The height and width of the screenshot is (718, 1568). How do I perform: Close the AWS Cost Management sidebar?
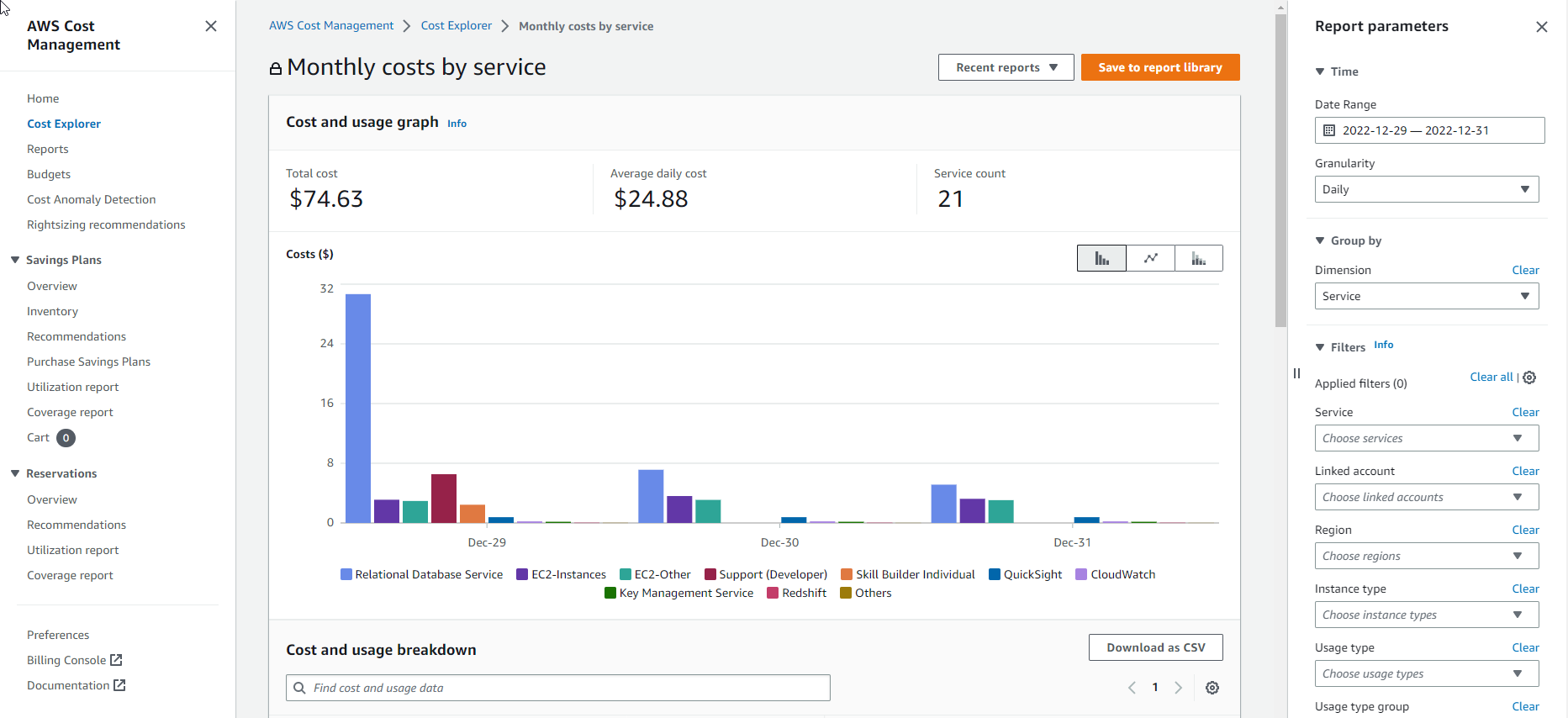211,26
